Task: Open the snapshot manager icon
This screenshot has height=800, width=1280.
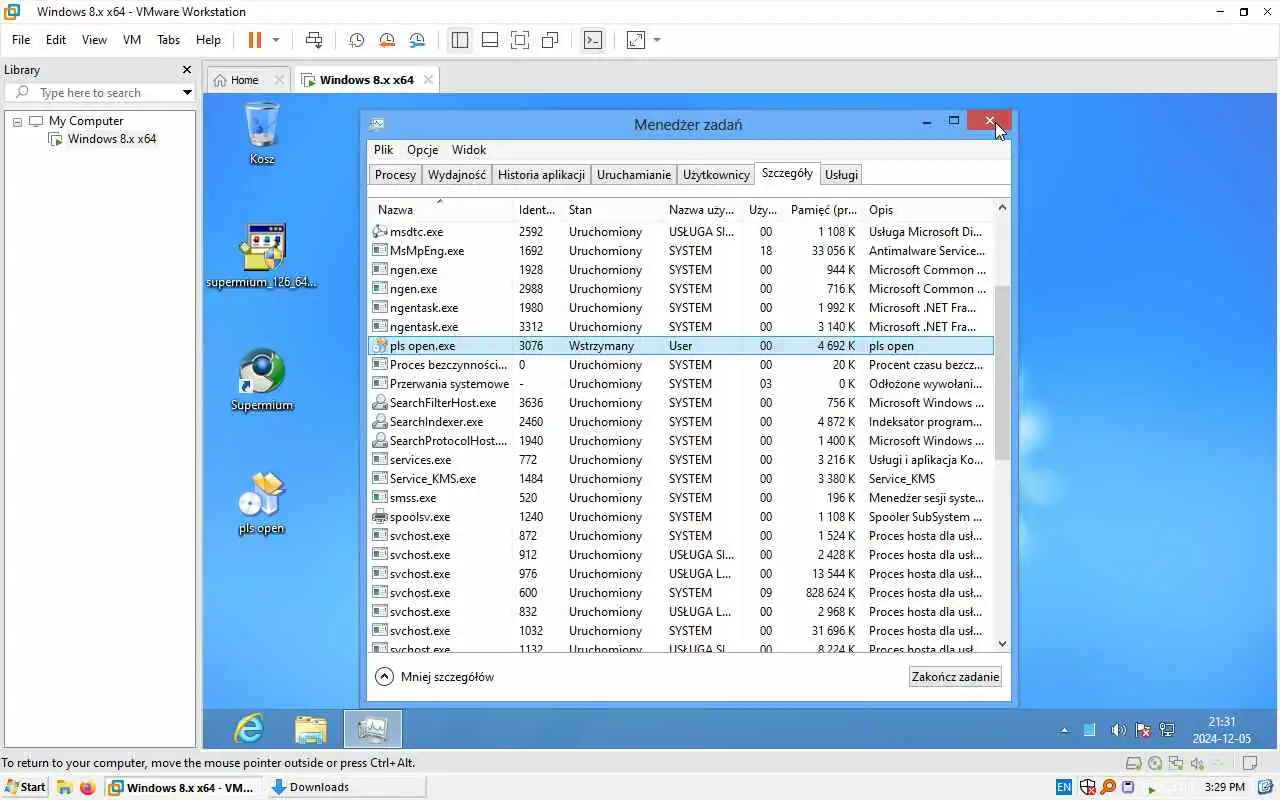Action: (x=417, y=40)
